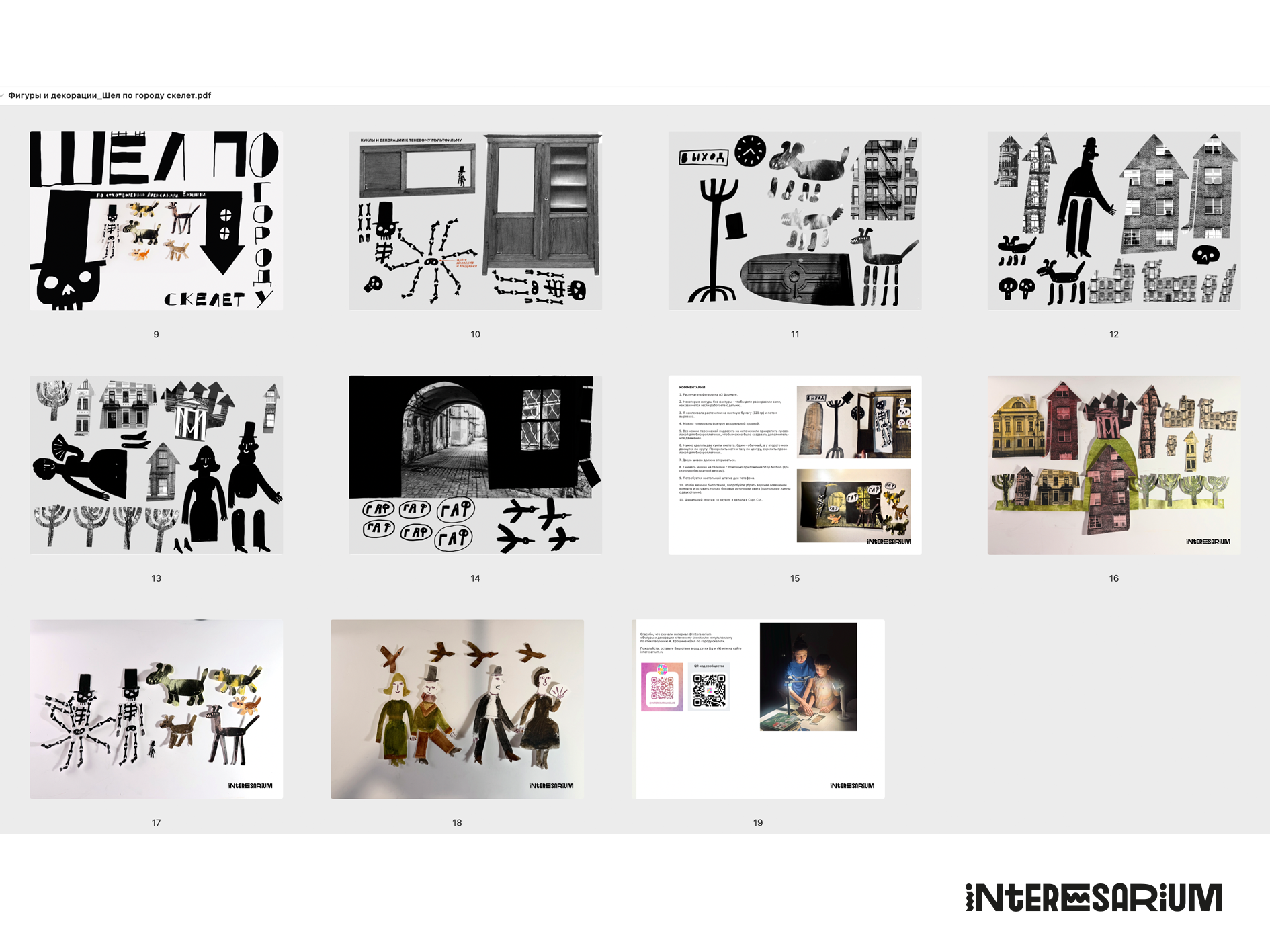
Task: Open page 16 colored houses thumbnail
Action: point(1113,465)
